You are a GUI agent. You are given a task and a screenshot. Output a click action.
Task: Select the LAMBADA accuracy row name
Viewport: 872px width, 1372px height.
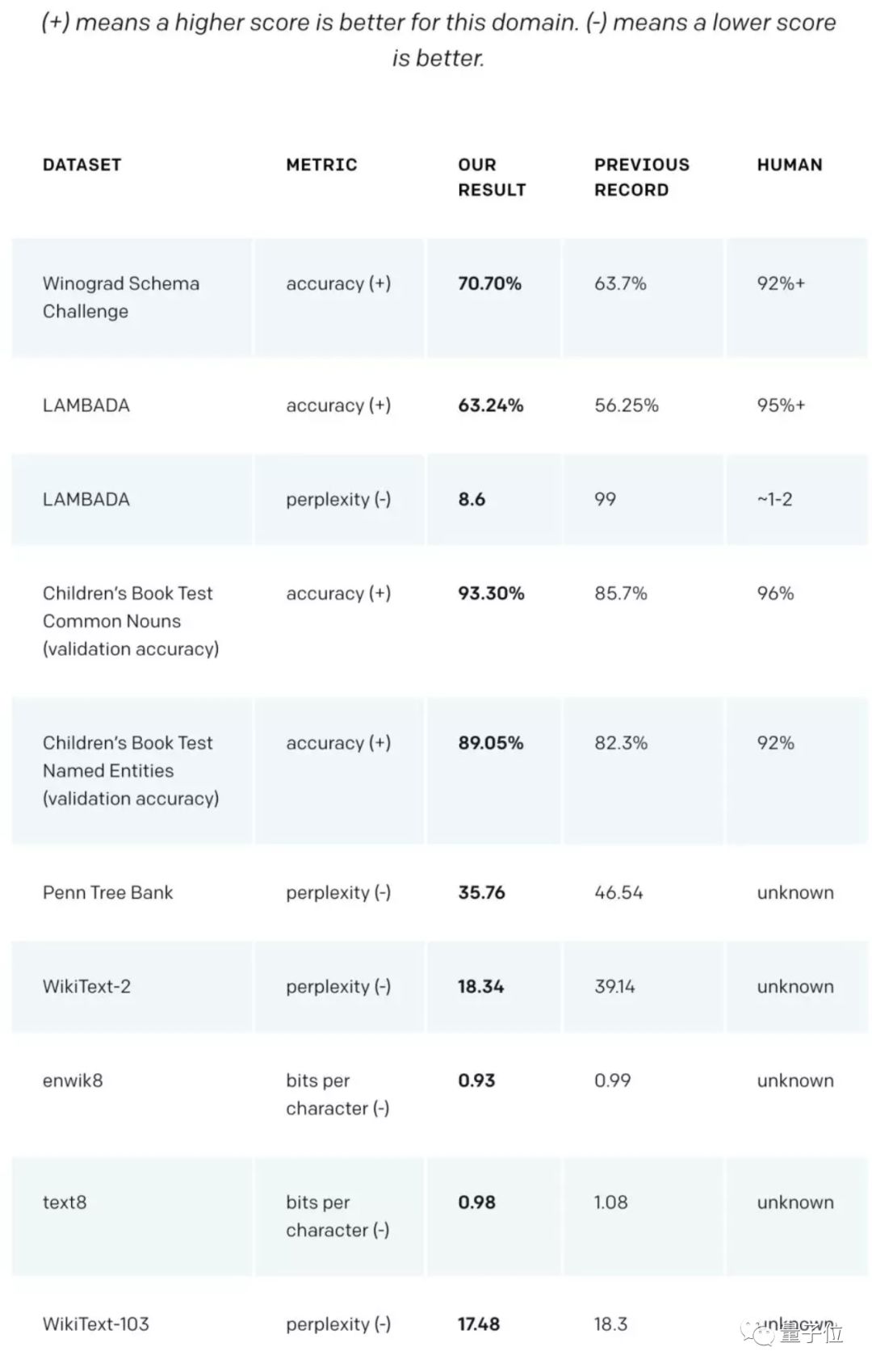86,405
